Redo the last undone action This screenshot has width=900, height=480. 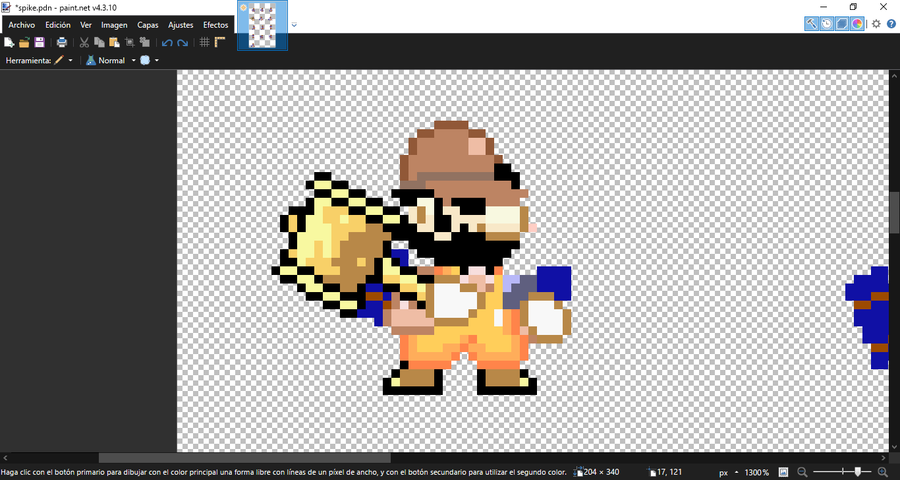pyautogui.click(x=183, y=42)
